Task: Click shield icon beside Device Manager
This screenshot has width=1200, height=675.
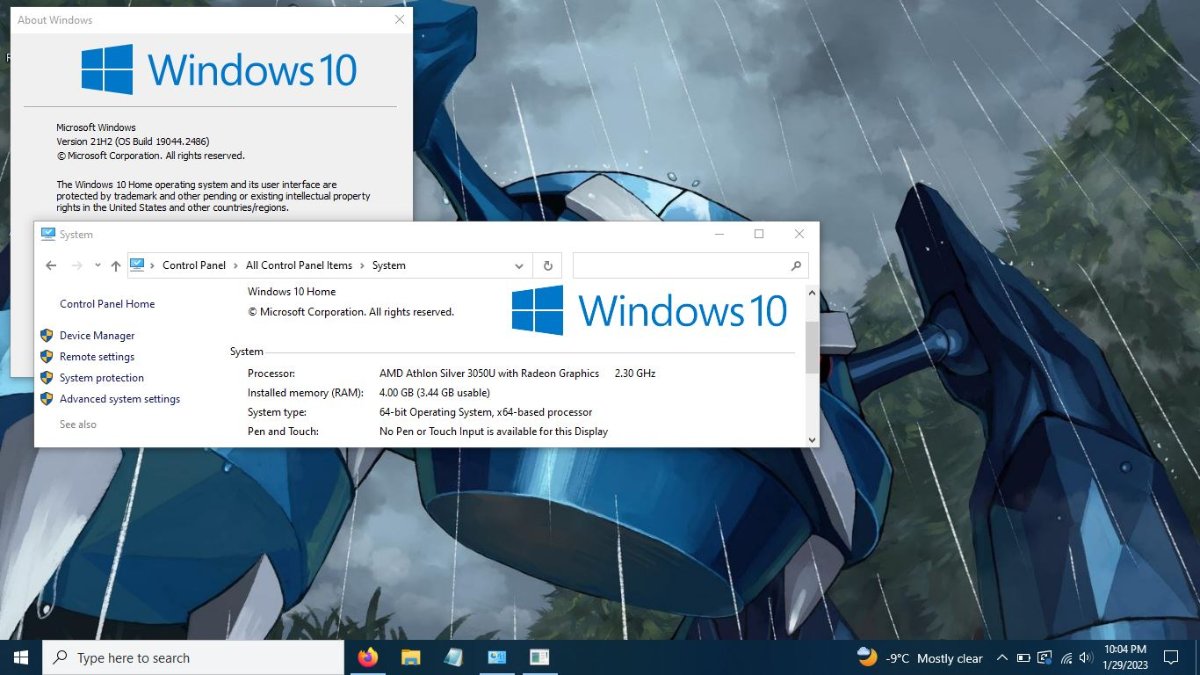Action: click(x=46, y=335)
